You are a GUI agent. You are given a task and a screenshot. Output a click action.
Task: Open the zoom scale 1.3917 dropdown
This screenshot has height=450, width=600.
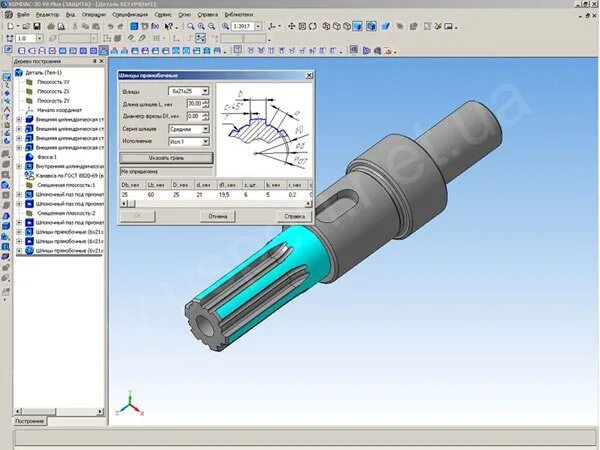(x=258, y=26)
